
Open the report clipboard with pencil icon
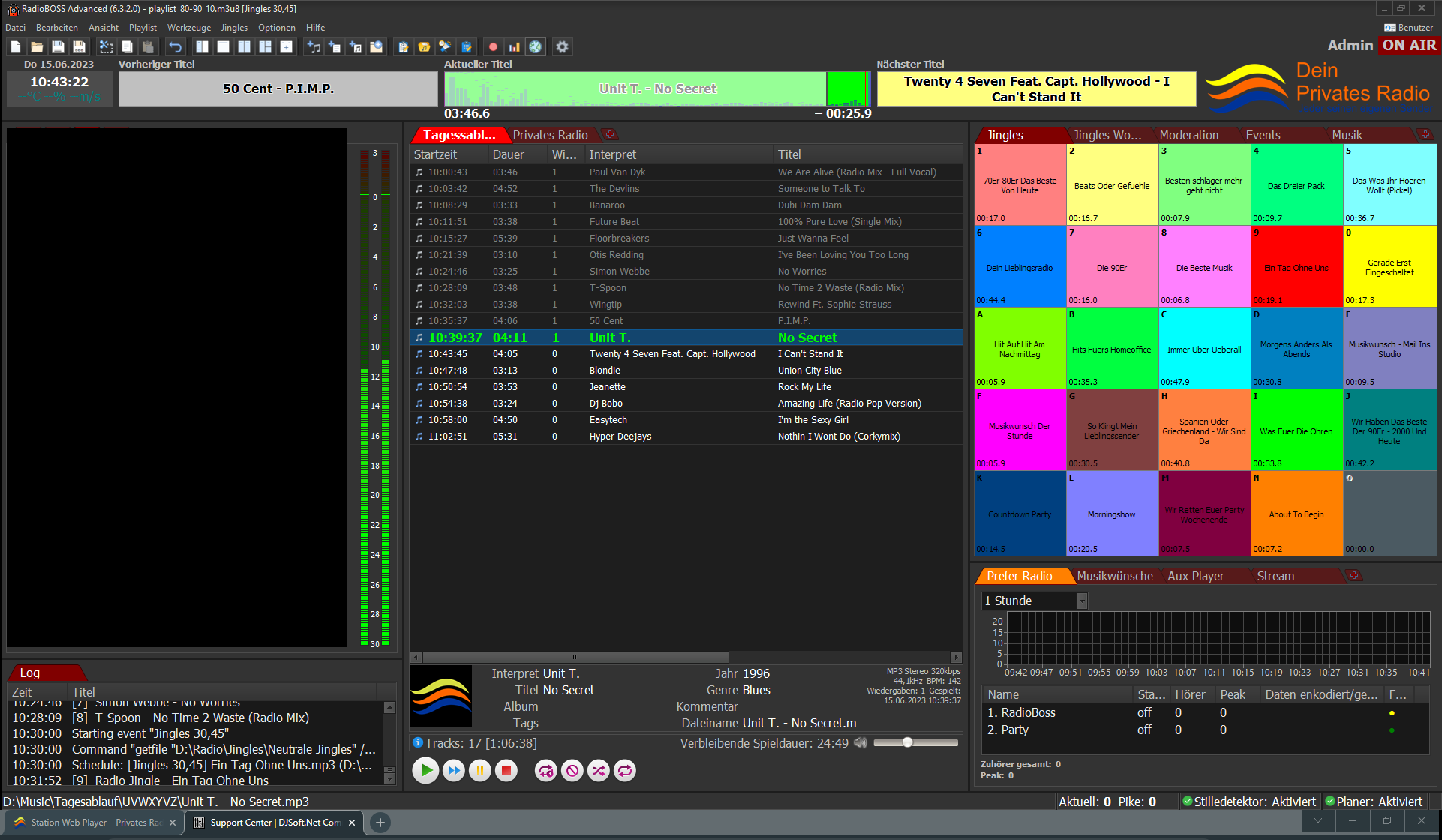coord(466,46)
